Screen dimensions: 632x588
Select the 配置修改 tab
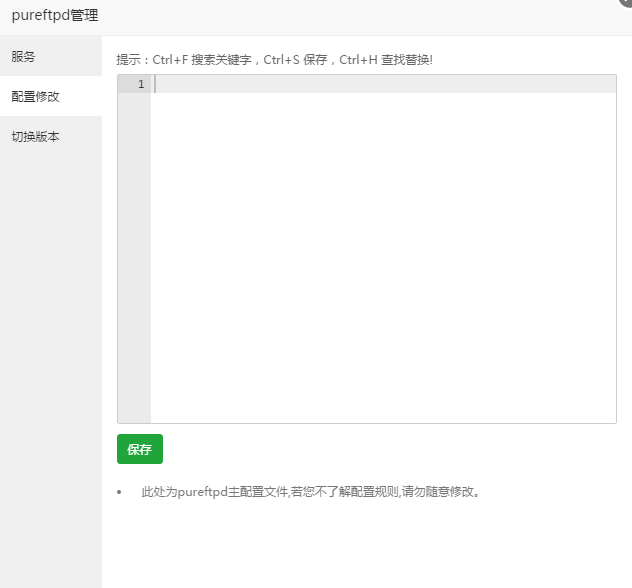[x=51, y=96]
